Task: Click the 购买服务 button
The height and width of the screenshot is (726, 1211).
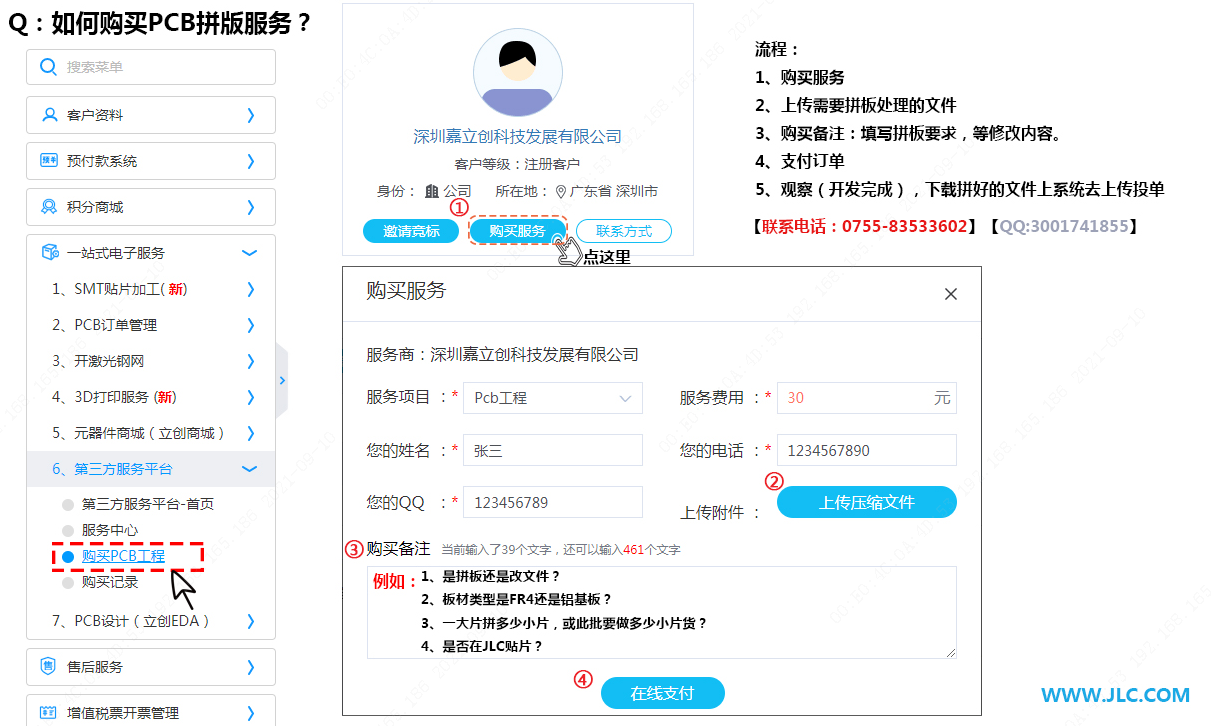Action: 517,231
